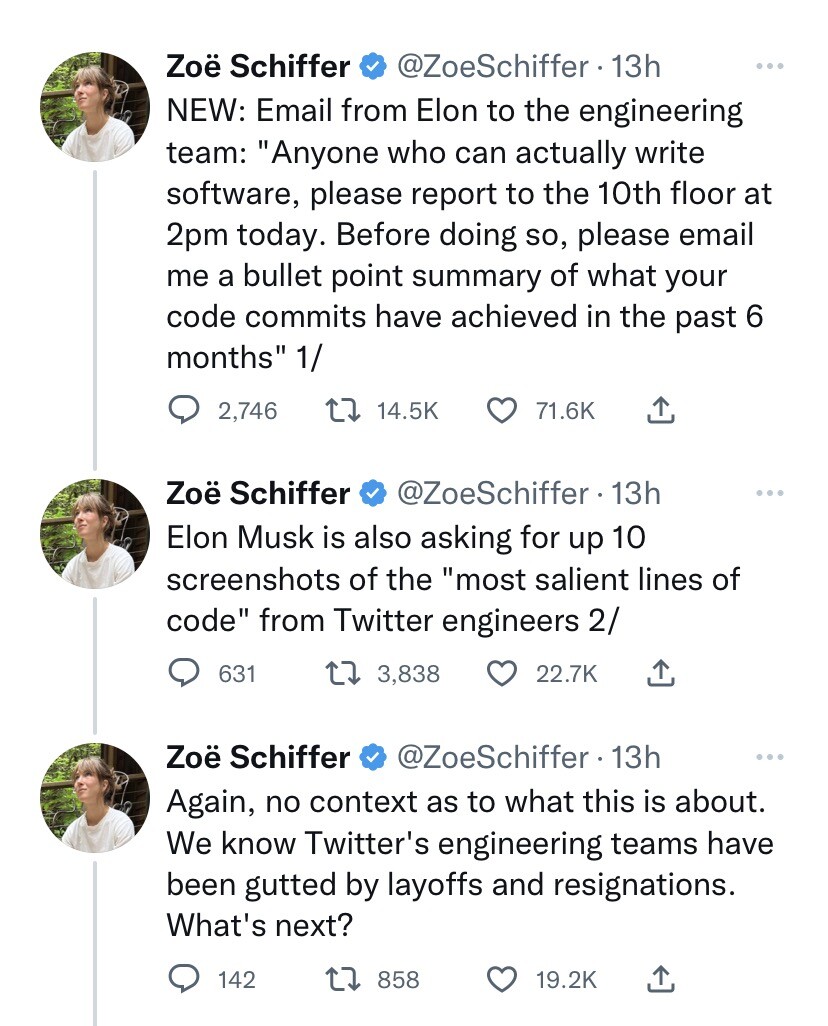Share the second tweet about code screenshots

coord(661,674)
